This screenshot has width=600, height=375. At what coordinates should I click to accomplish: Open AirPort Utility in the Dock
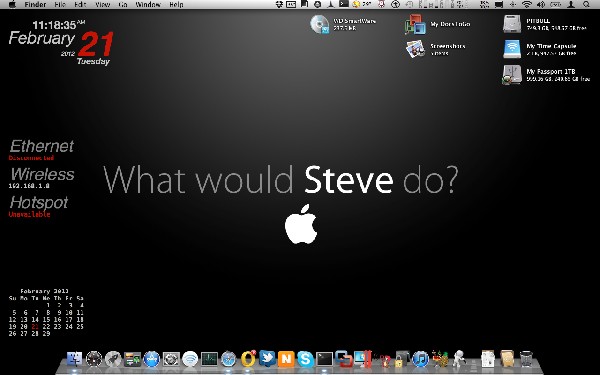[x=190, y=359]
